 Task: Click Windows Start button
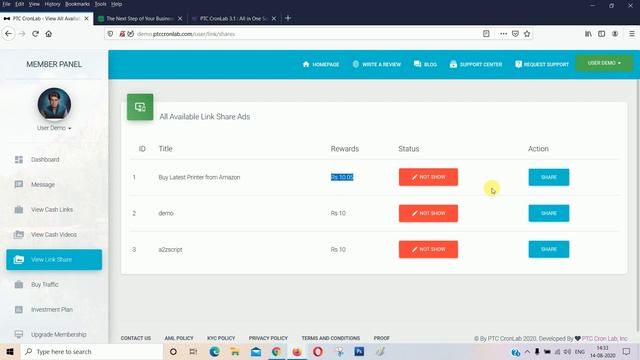tap(10, 351)
